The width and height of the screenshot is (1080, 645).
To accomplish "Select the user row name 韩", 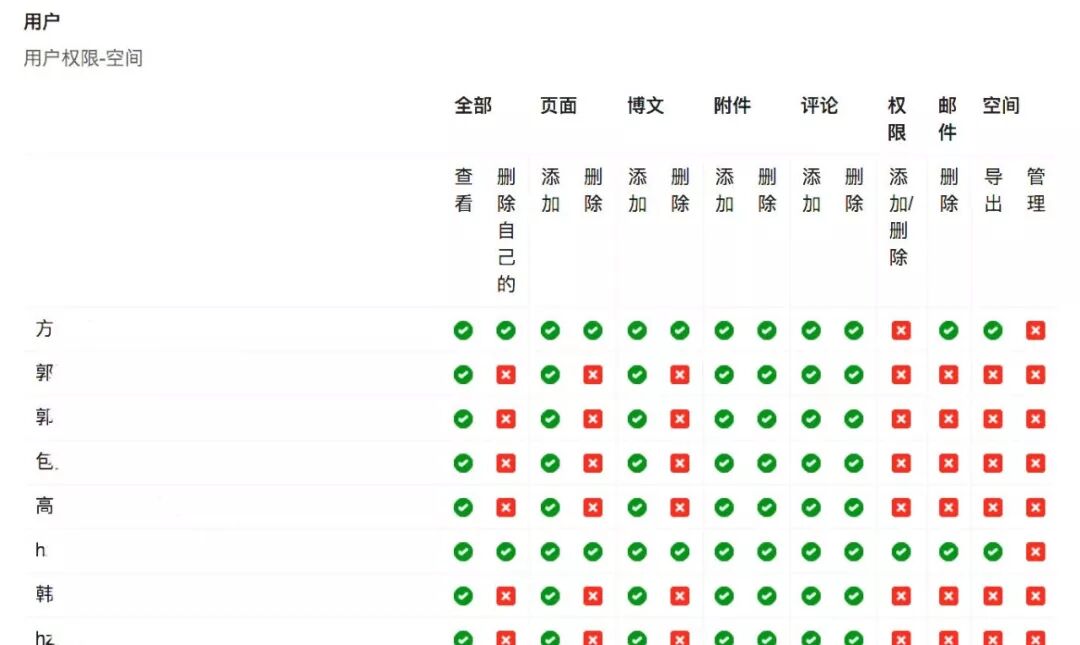I will click(x=44, y=594).
